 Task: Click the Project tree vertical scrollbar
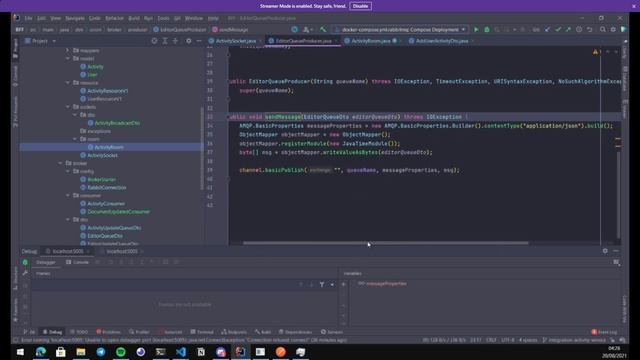pyautogui.click(x=202, y=149)
